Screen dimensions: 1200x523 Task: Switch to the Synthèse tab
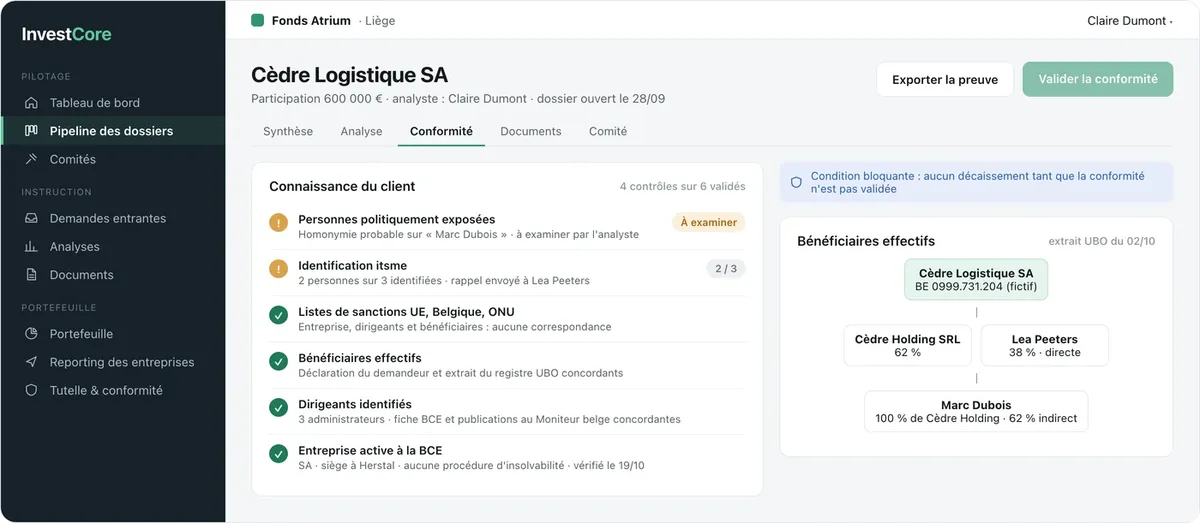pyautogui.click(x=288, y=131)
